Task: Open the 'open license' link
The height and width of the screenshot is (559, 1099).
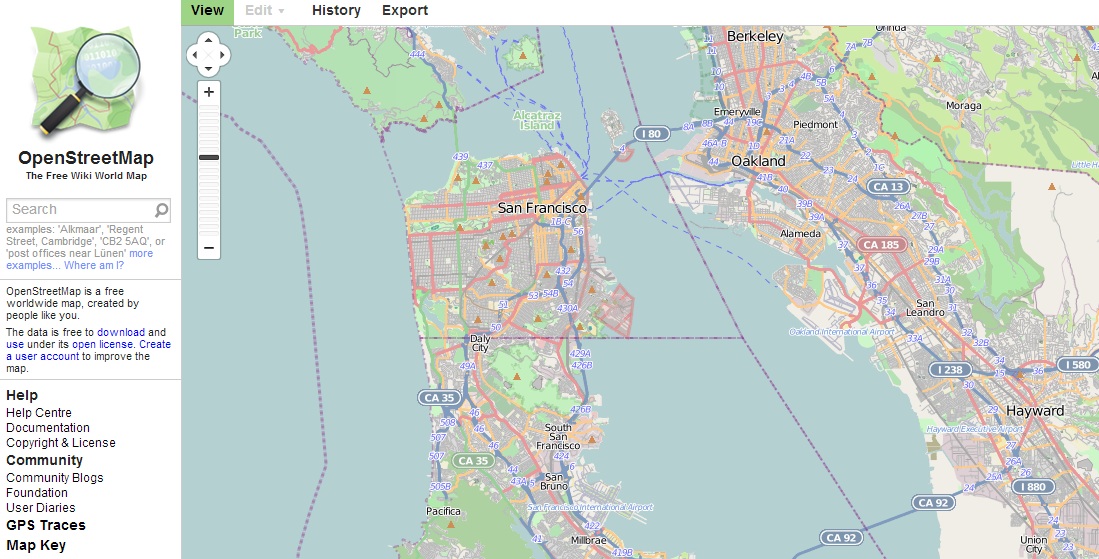Action: coord(102,345)
